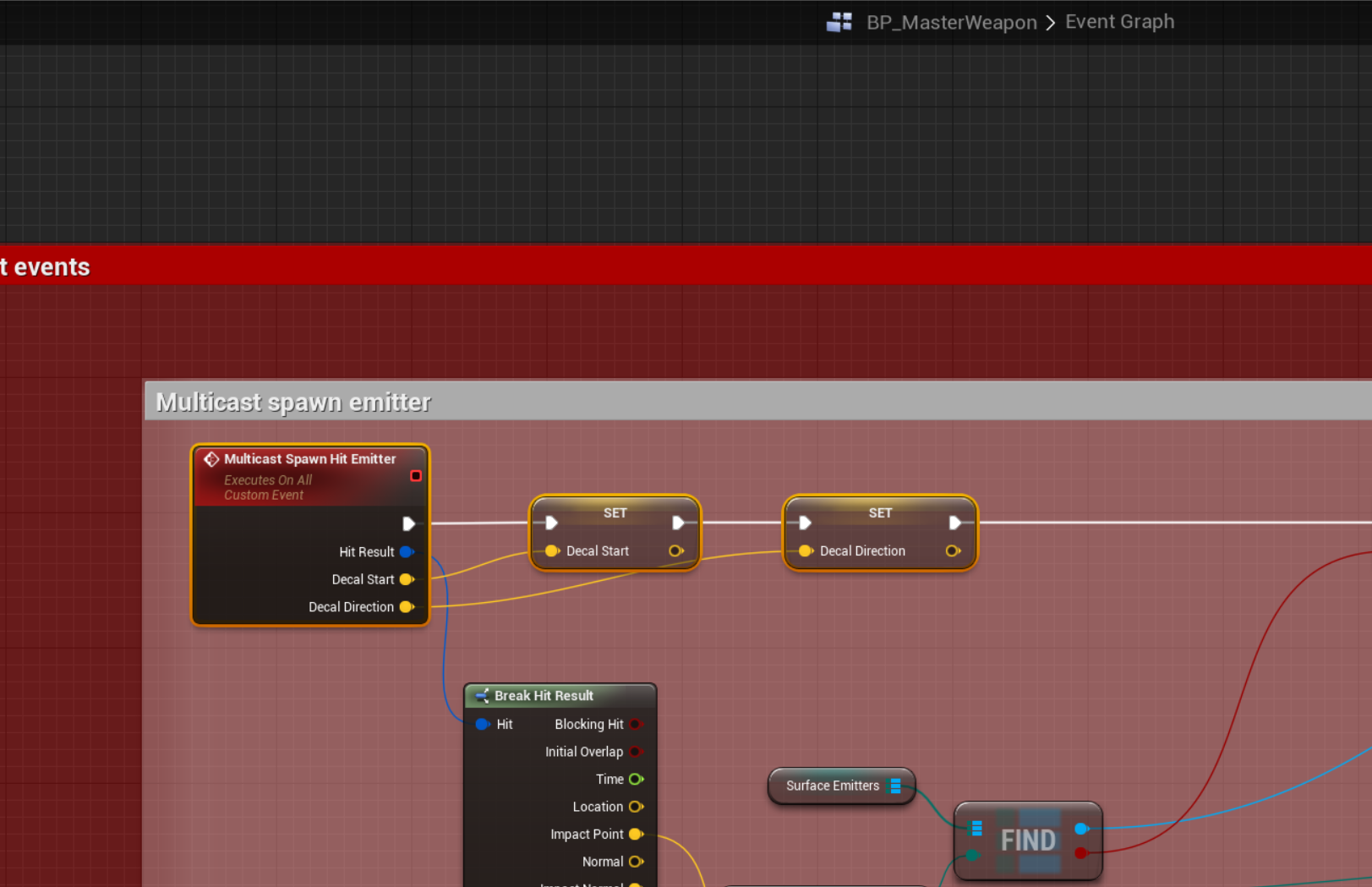Open BP_MasterWeapon in the breadcrumb
1372x887 pixels.
[x=951, y=23]
